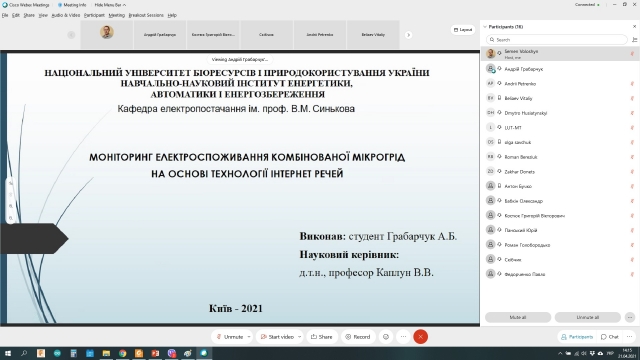Viewport: 640px width, 360px height.
Task: Toggle Start video button
Action: [277, 337]
